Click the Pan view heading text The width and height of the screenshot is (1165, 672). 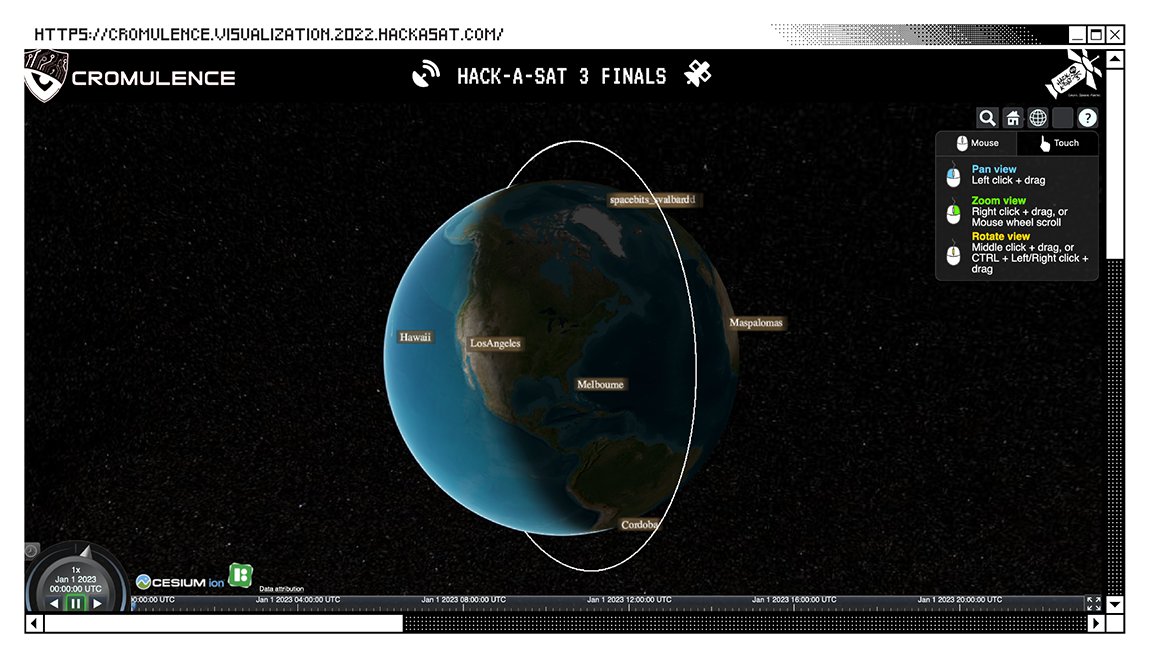(993, 169)
